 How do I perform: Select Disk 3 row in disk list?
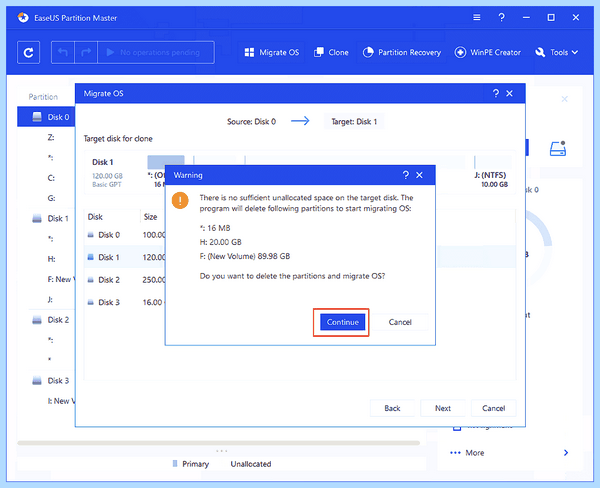(125, 302)
